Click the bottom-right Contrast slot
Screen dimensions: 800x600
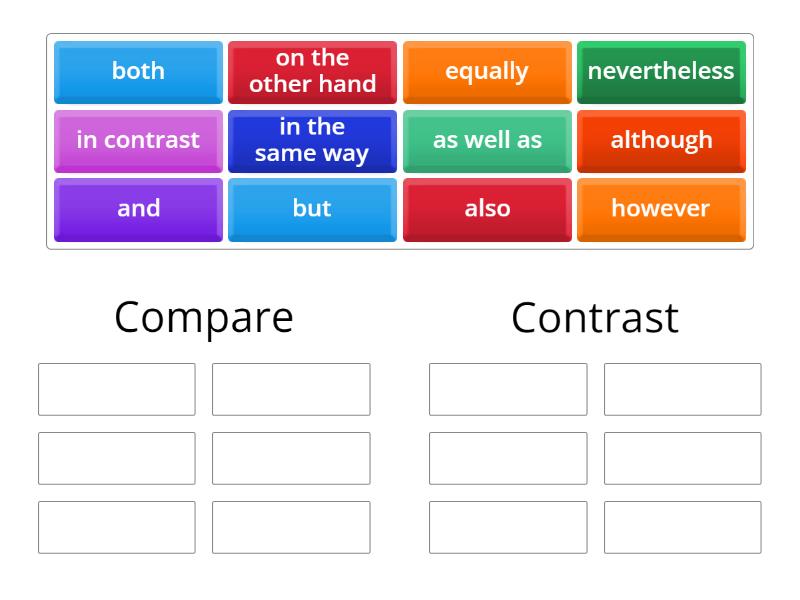coord(683,527)
